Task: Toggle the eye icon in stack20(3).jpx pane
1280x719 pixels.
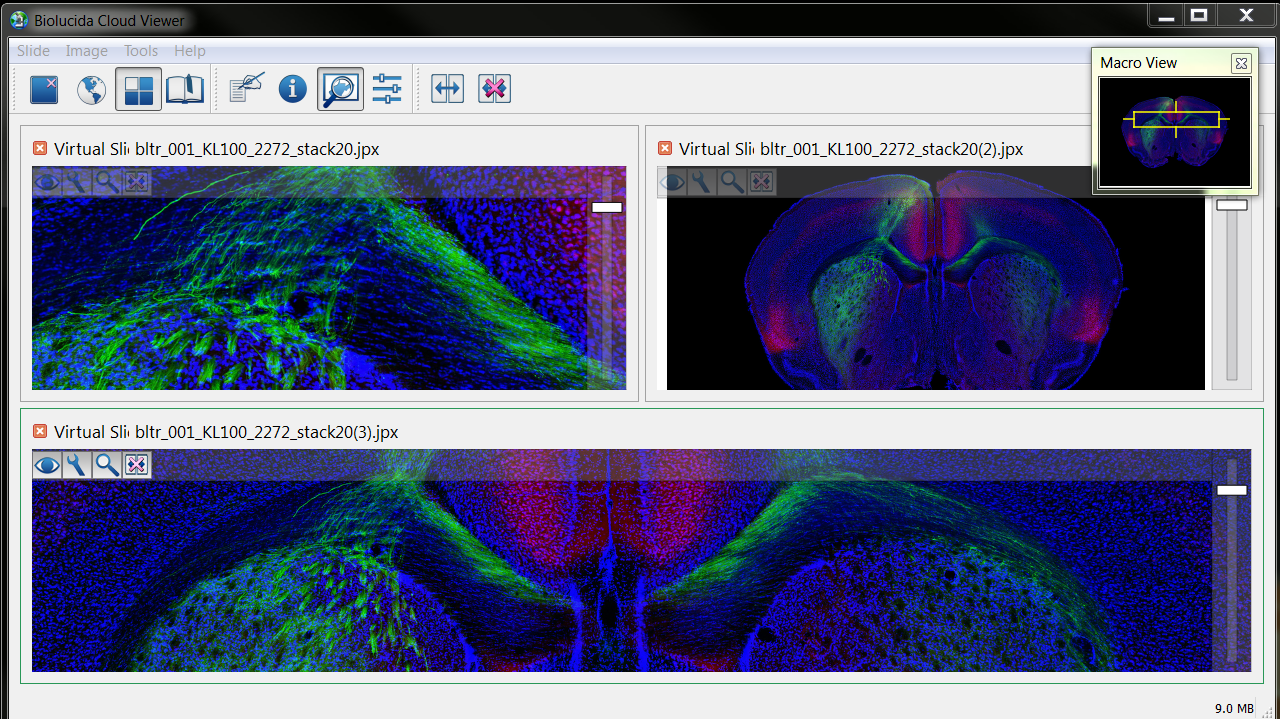Action: pyautogui.click(x=47, y=465)
